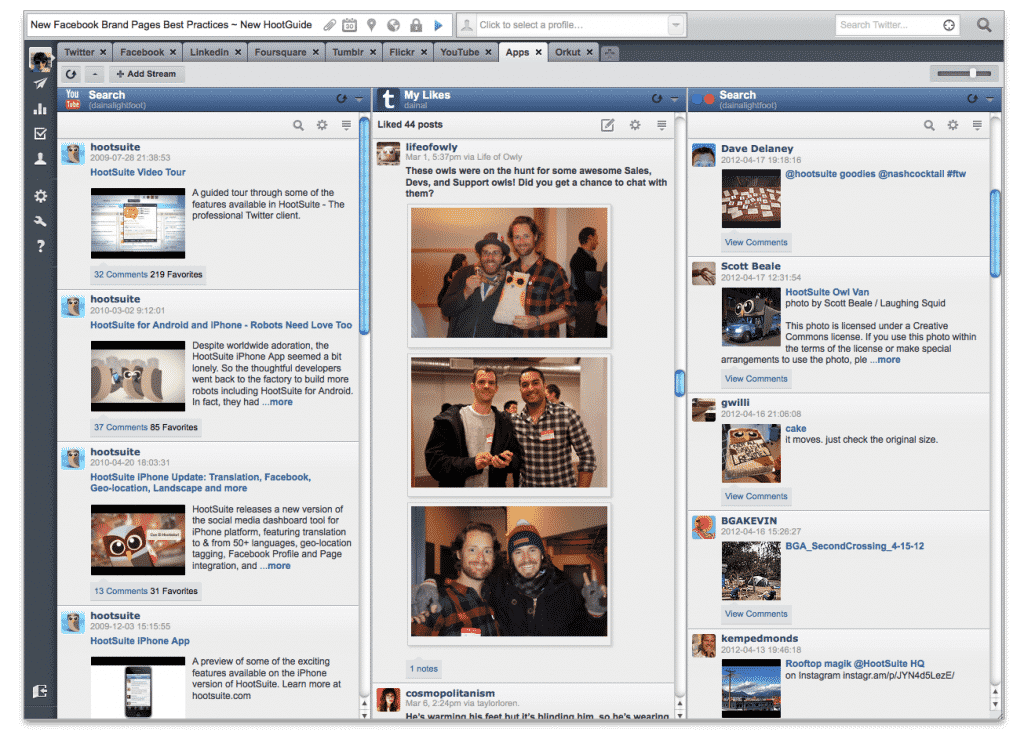This screenshot has width=1024, height=750.
Task: Click Flickr Search stream scrollbar handle
Action: tap(995, 233)
